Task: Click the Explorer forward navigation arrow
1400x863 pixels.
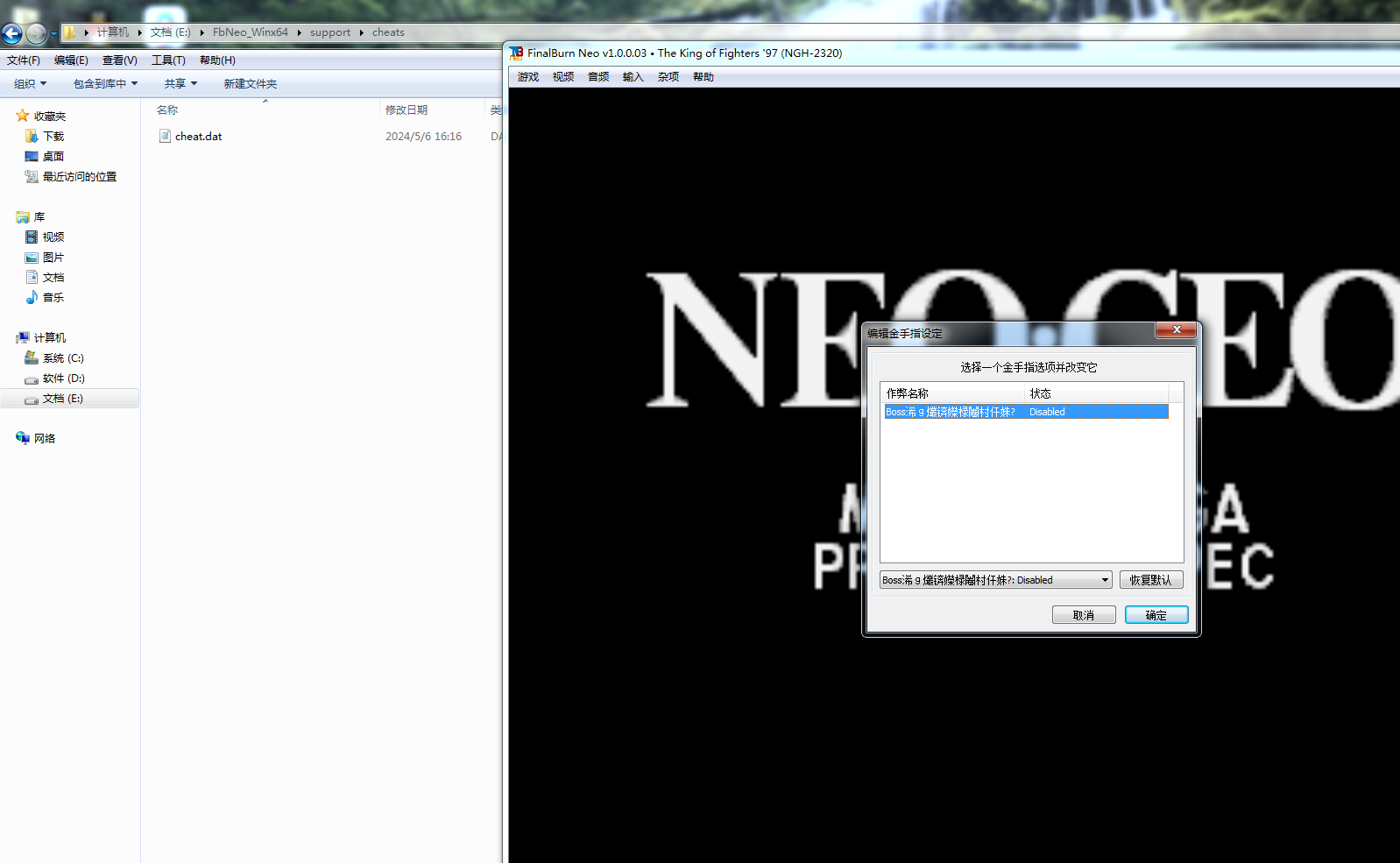Action: (36, 33)
